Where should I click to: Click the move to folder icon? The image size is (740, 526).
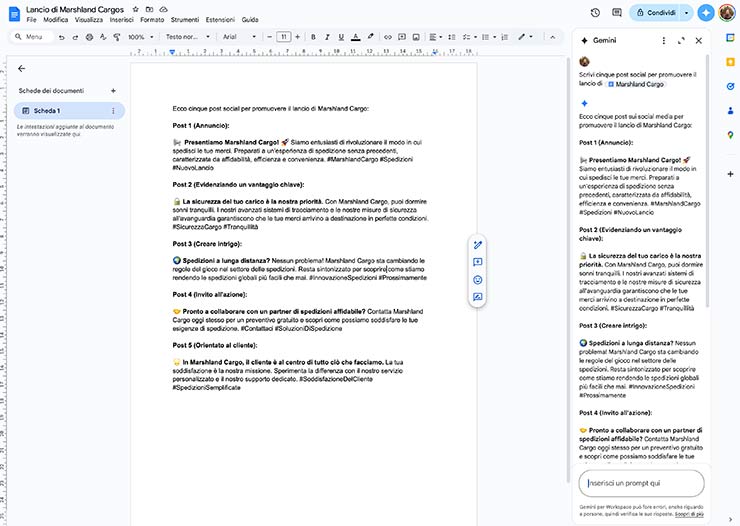pyautogui.click(x=149, y=9)
